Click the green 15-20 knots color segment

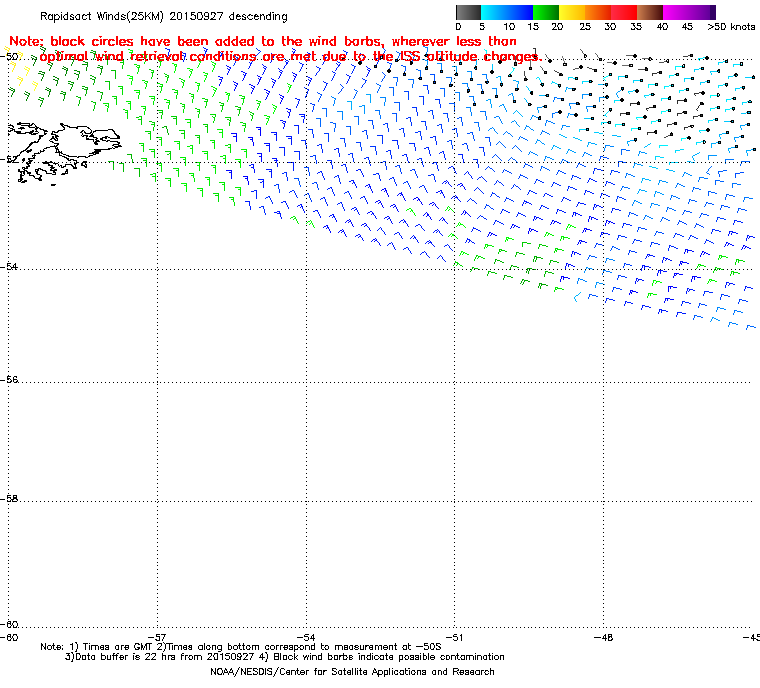pos(546,12)
